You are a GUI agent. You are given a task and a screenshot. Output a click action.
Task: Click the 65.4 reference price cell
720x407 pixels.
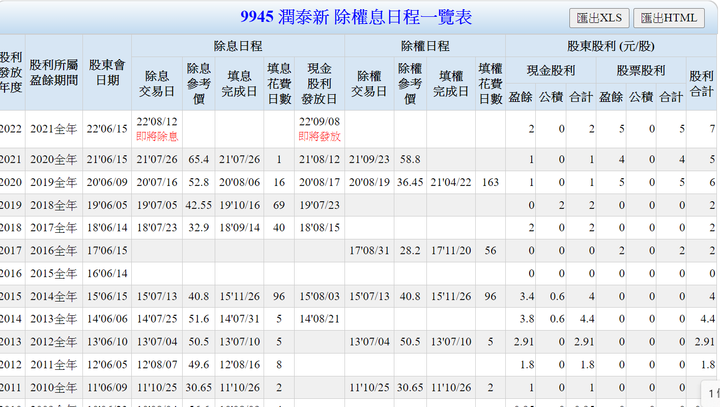coord(198,159)
